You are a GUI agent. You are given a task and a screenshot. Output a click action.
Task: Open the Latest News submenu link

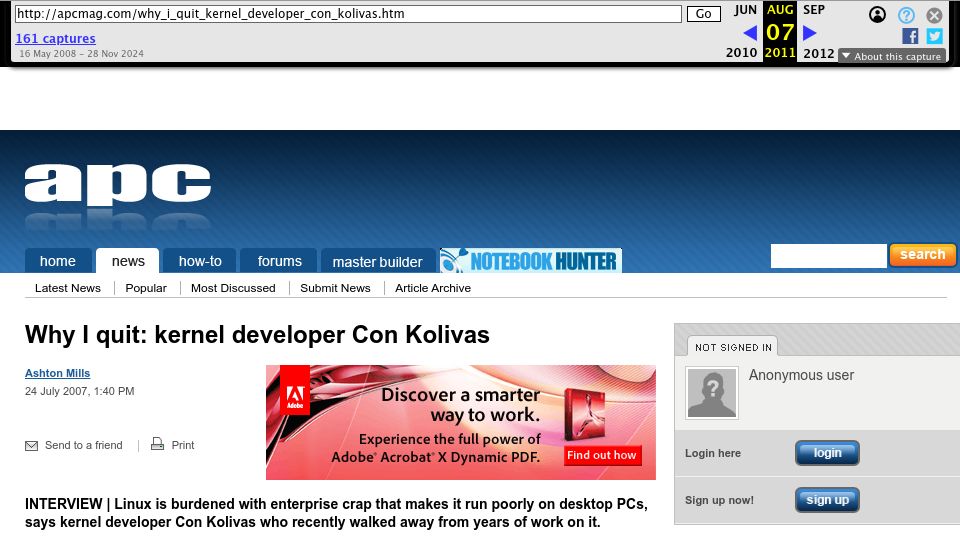pyautogui.click(x=67, y=288)
